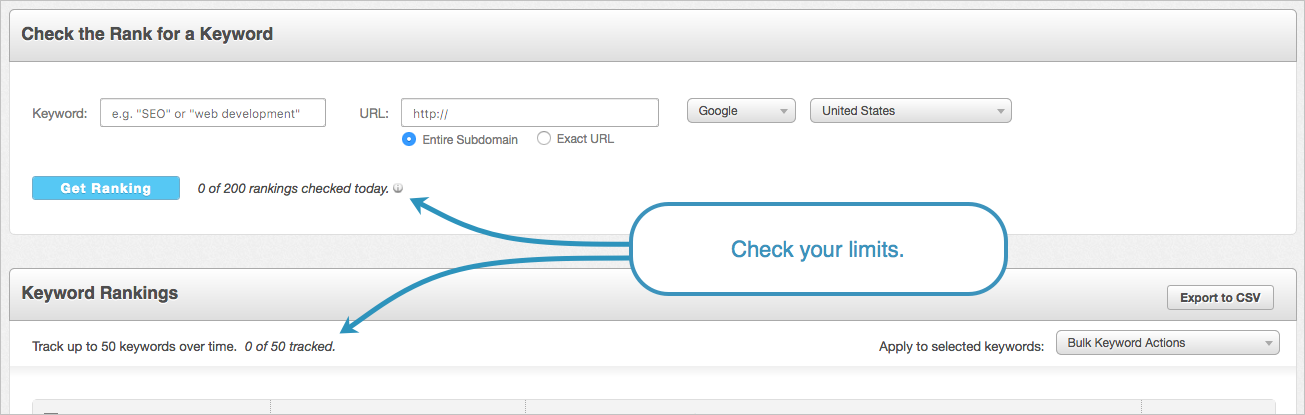Expand the Bulk Keyword Actions combo box

(1168, 343)
